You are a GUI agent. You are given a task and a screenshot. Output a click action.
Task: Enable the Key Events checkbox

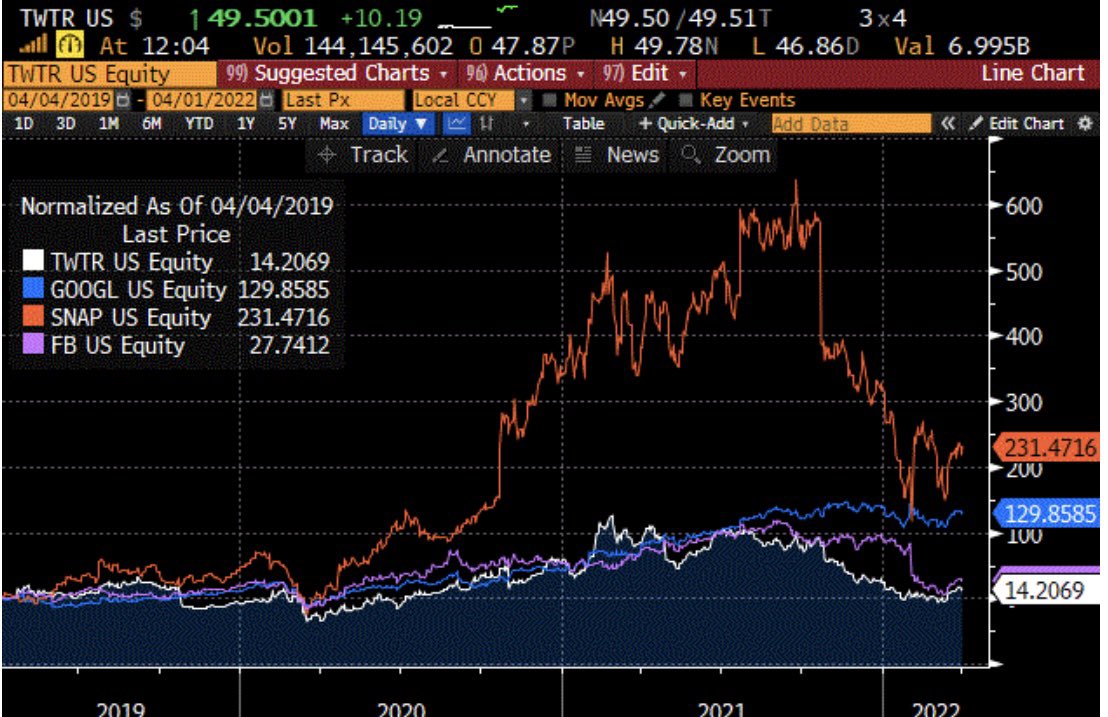685,100
